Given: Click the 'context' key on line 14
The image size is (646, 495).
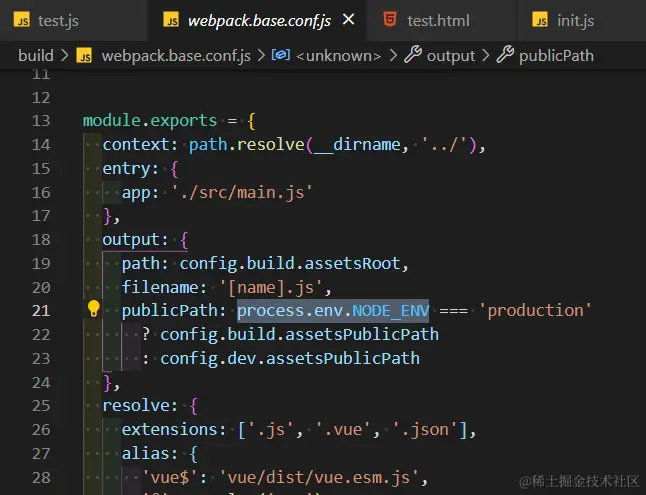Looking at the screenshot, I should (136, 145).
